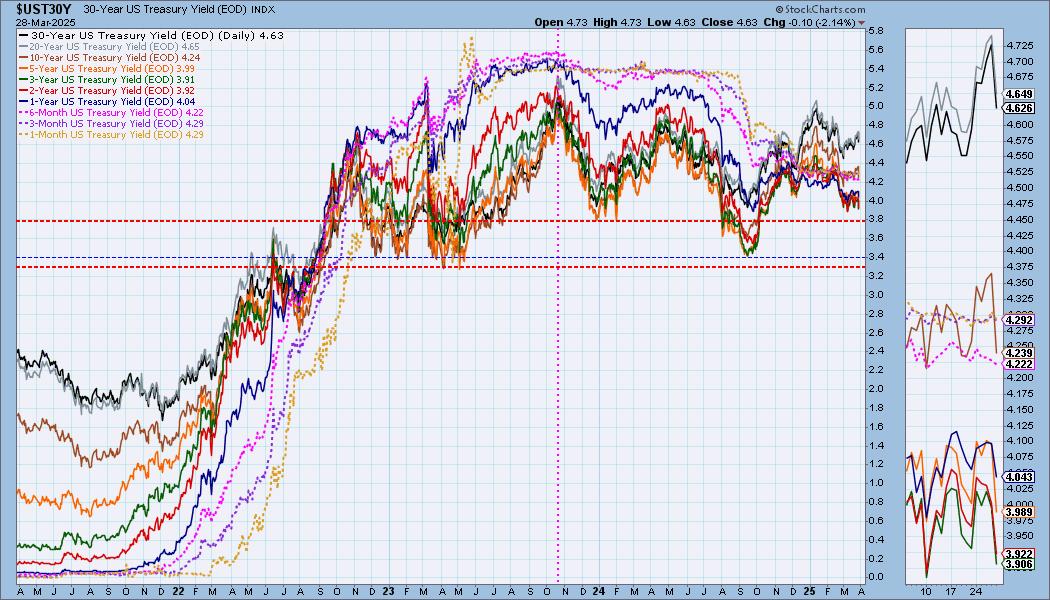Click the 3.4 label on main y-axis
1050x600 pixels.
pyautogui.click(x=875, y=256)
